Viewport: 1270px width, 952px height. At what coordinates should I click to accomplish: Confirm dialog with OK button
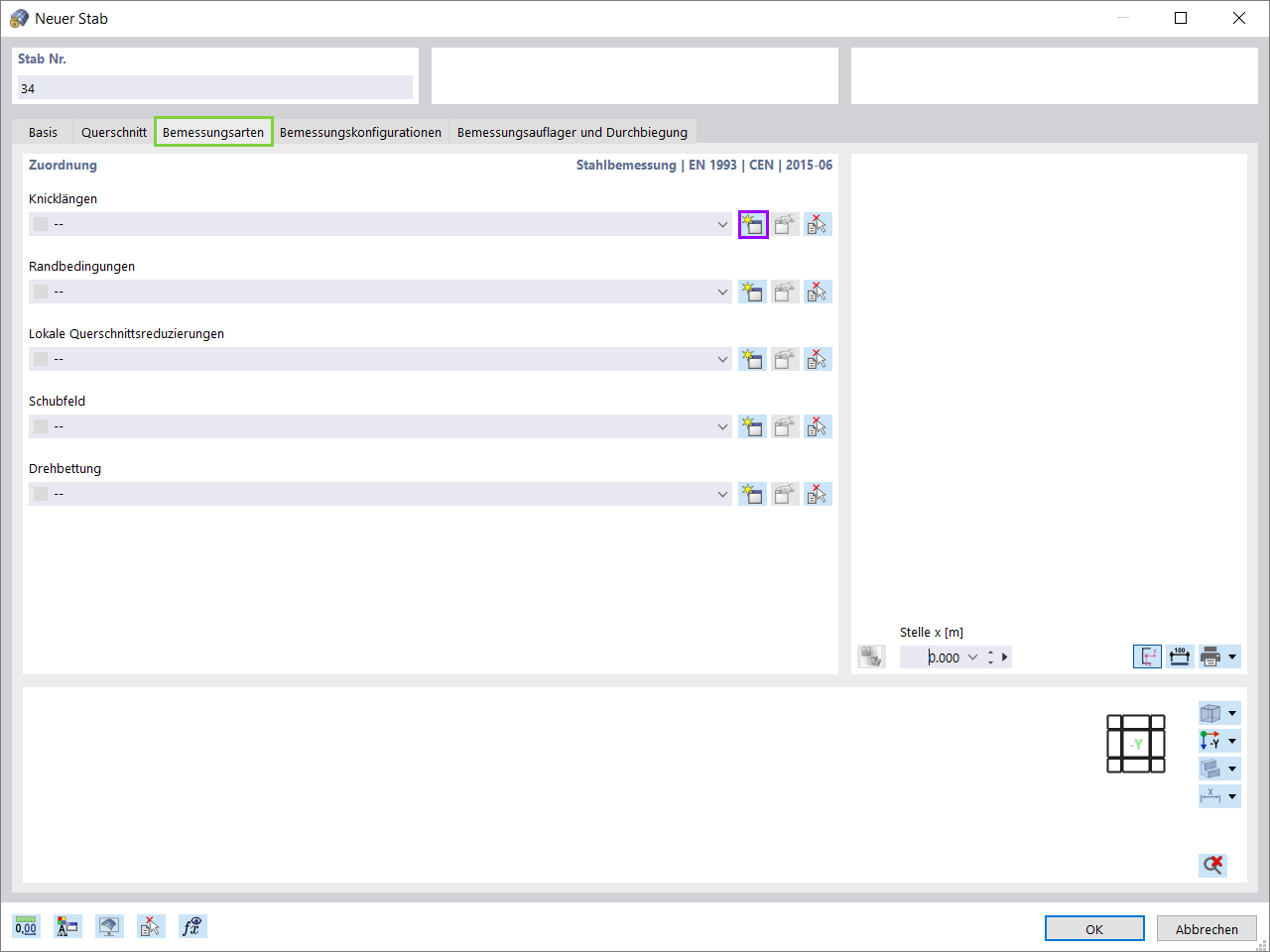[x=1094, y=928]
